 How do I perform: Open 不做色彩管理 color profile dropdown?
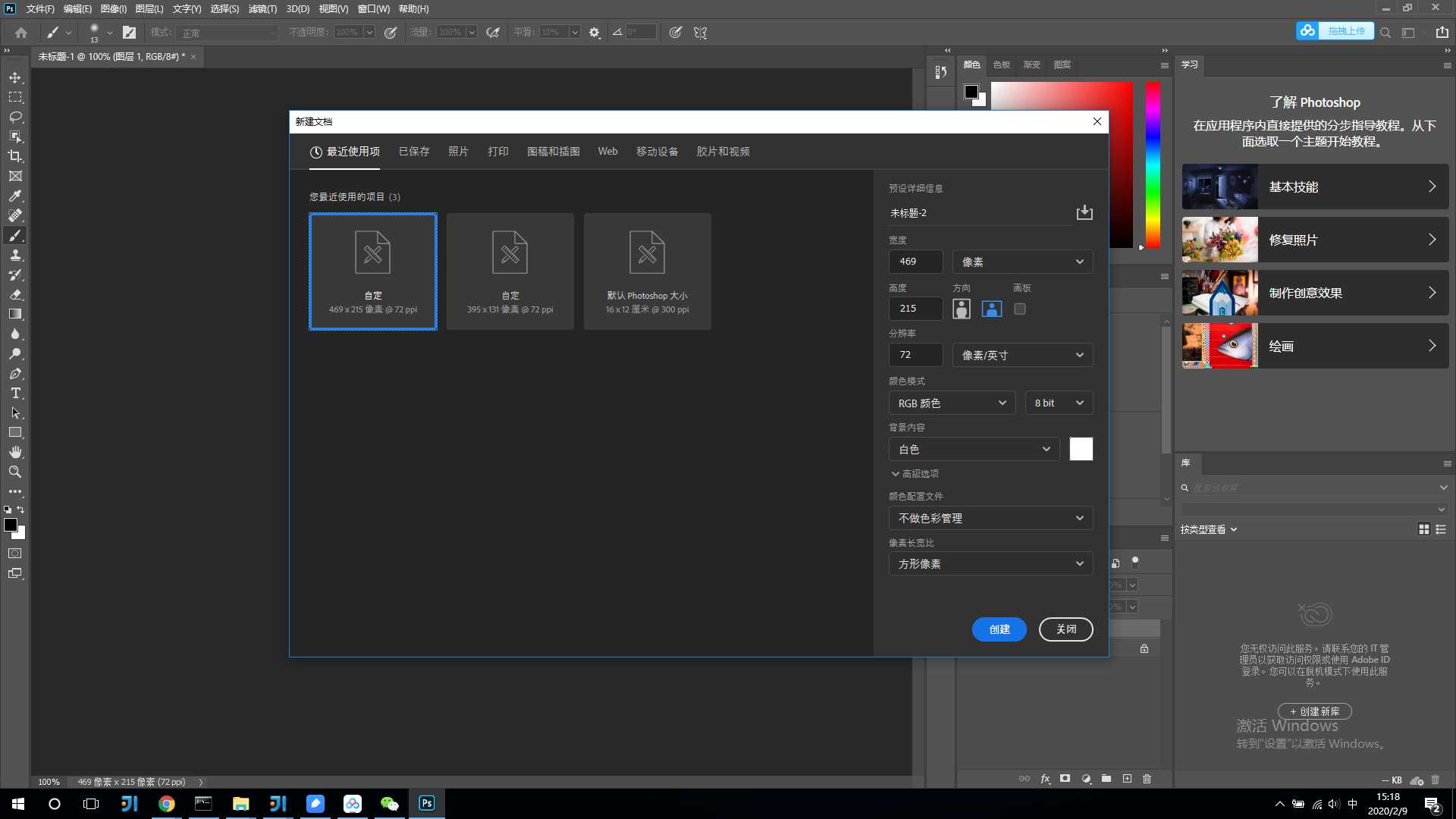tap(990, 518)
